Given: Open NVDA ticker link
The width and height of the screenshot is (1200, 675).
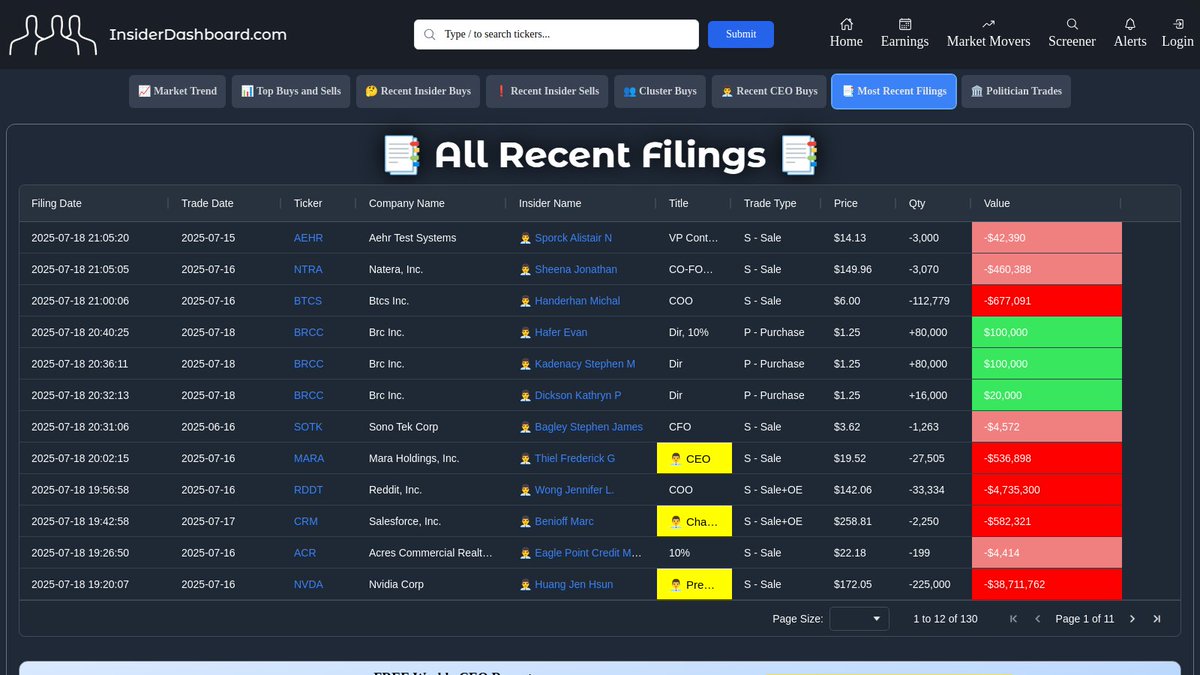Looking at the screenshot, I should pos(308,584).
